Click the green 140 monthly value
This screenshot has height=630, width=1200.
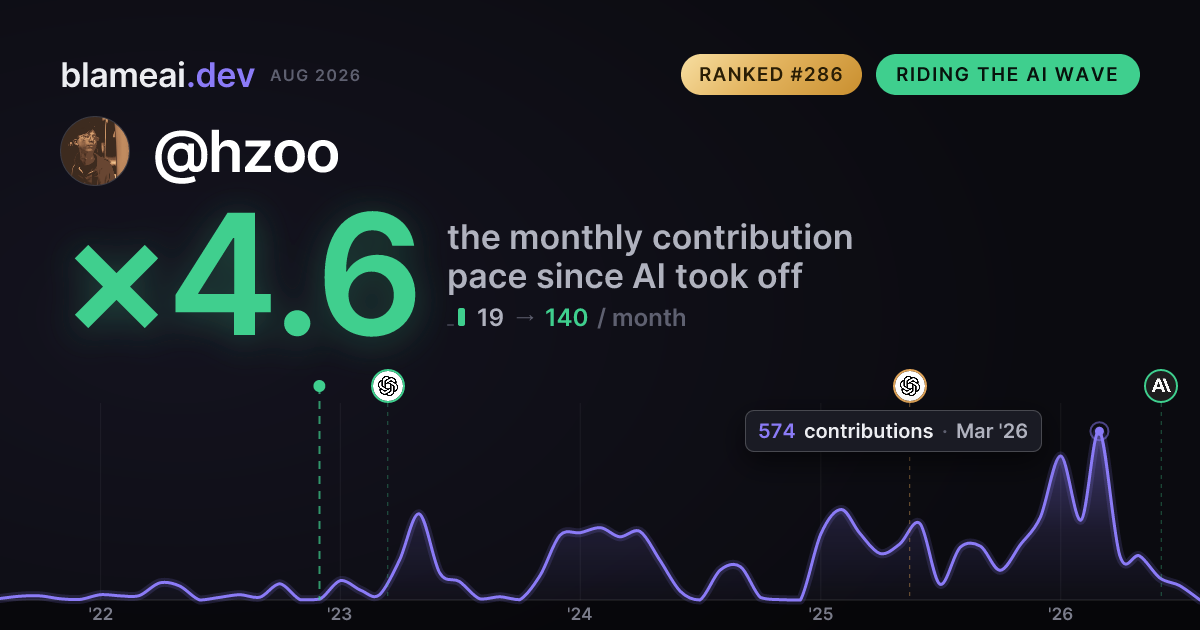click(x=566, y=318)
